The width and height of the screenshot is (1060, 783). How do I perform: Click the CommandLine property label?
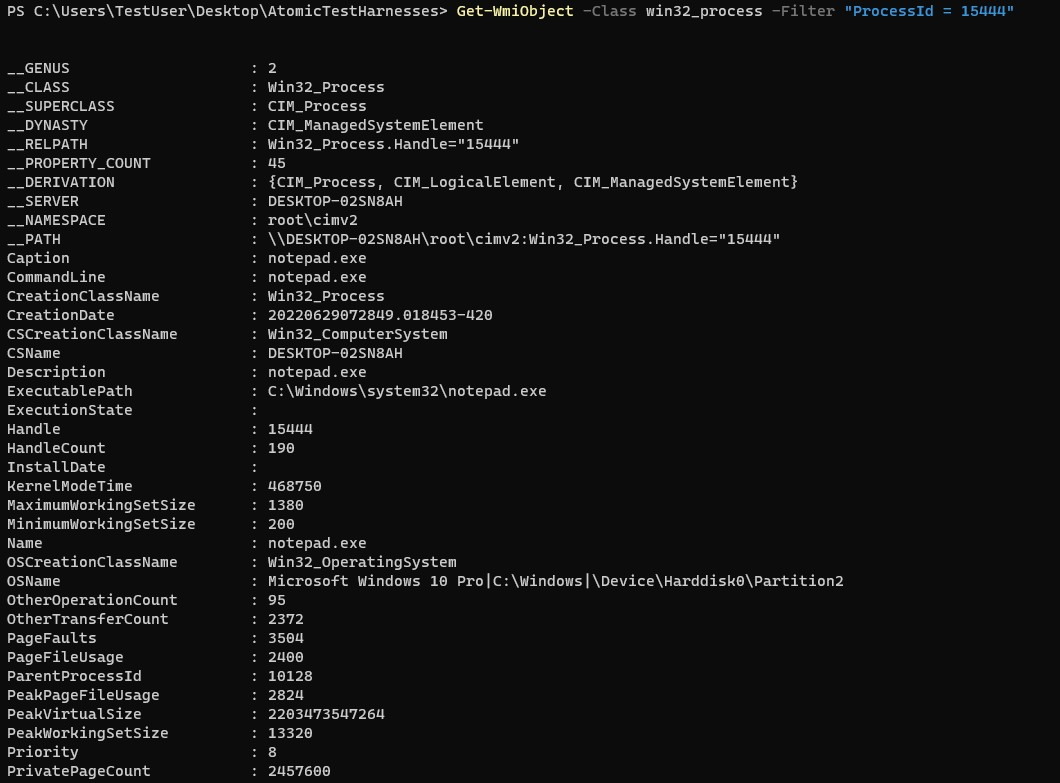point(56,277)
